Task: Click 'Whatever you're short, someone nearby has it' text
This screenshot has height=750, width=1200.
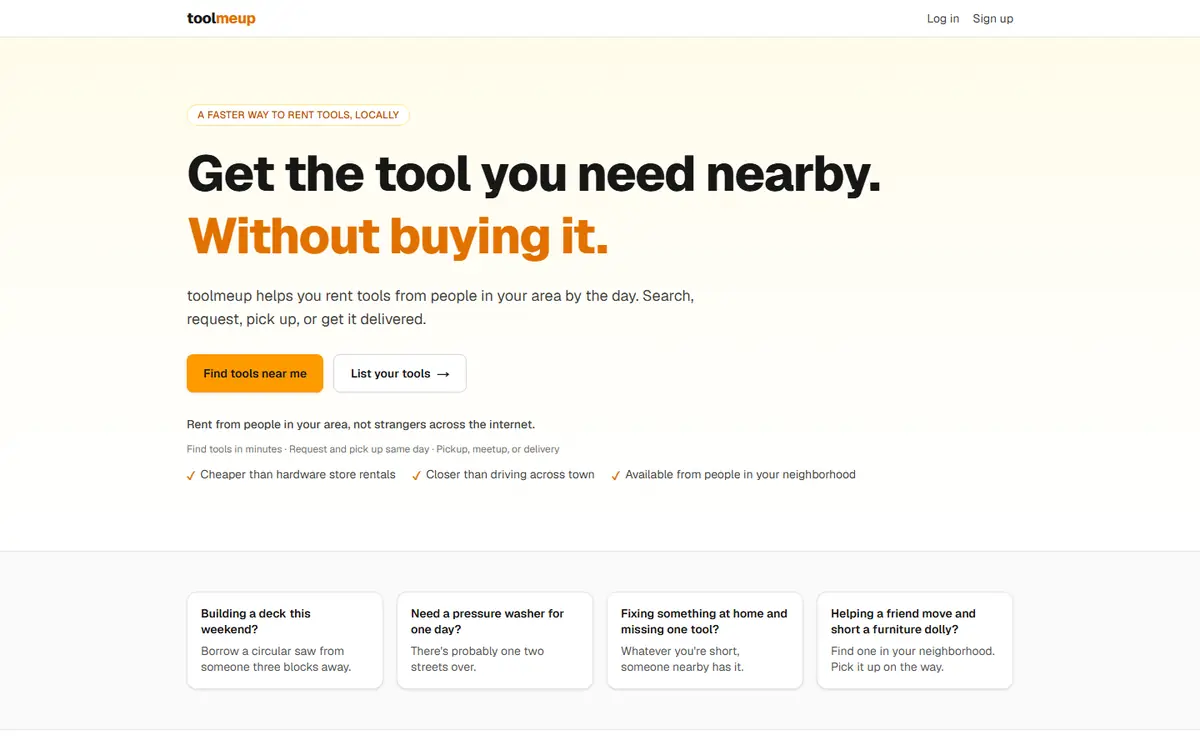Action: (682, 659)
